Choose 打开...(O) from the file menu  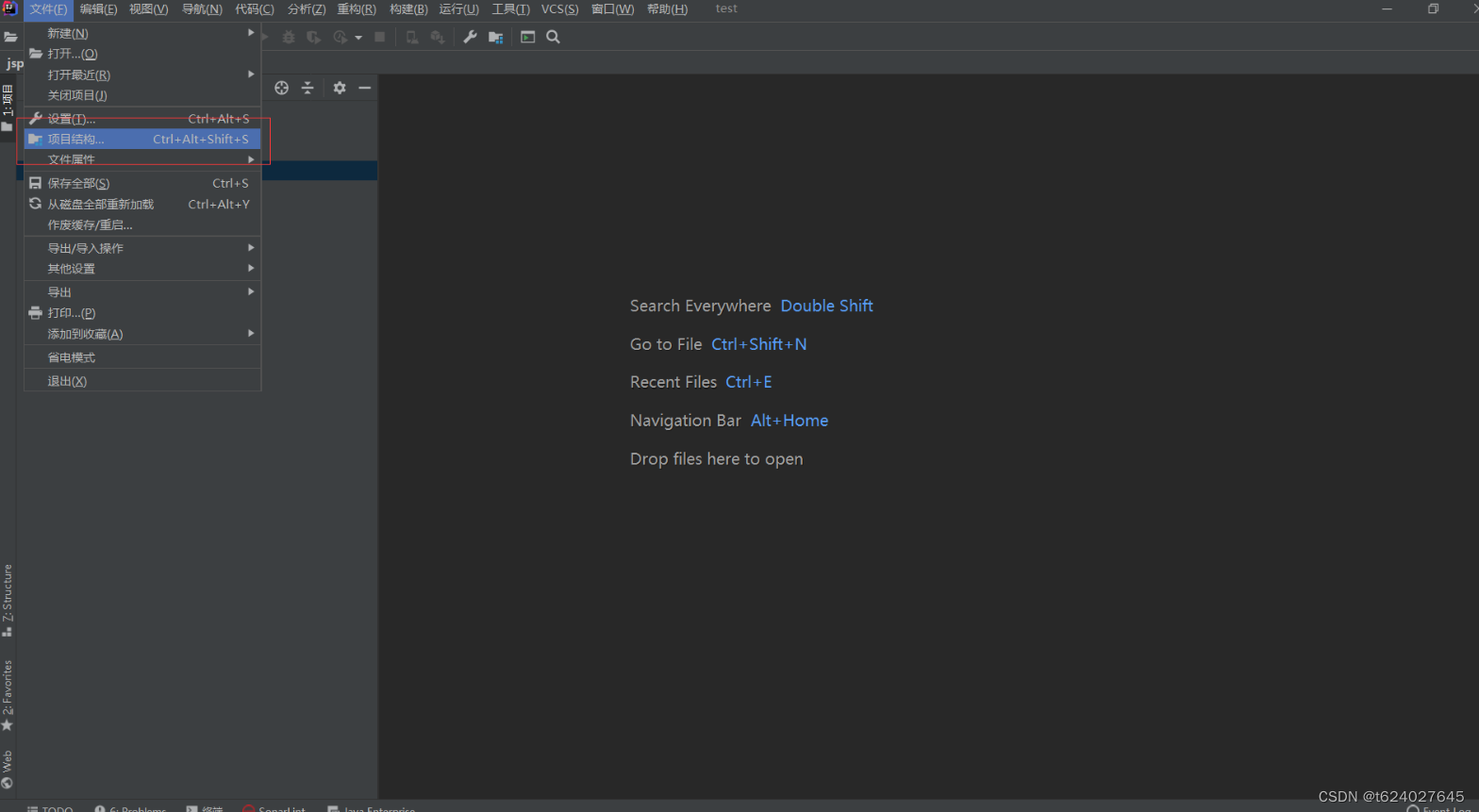142,54
